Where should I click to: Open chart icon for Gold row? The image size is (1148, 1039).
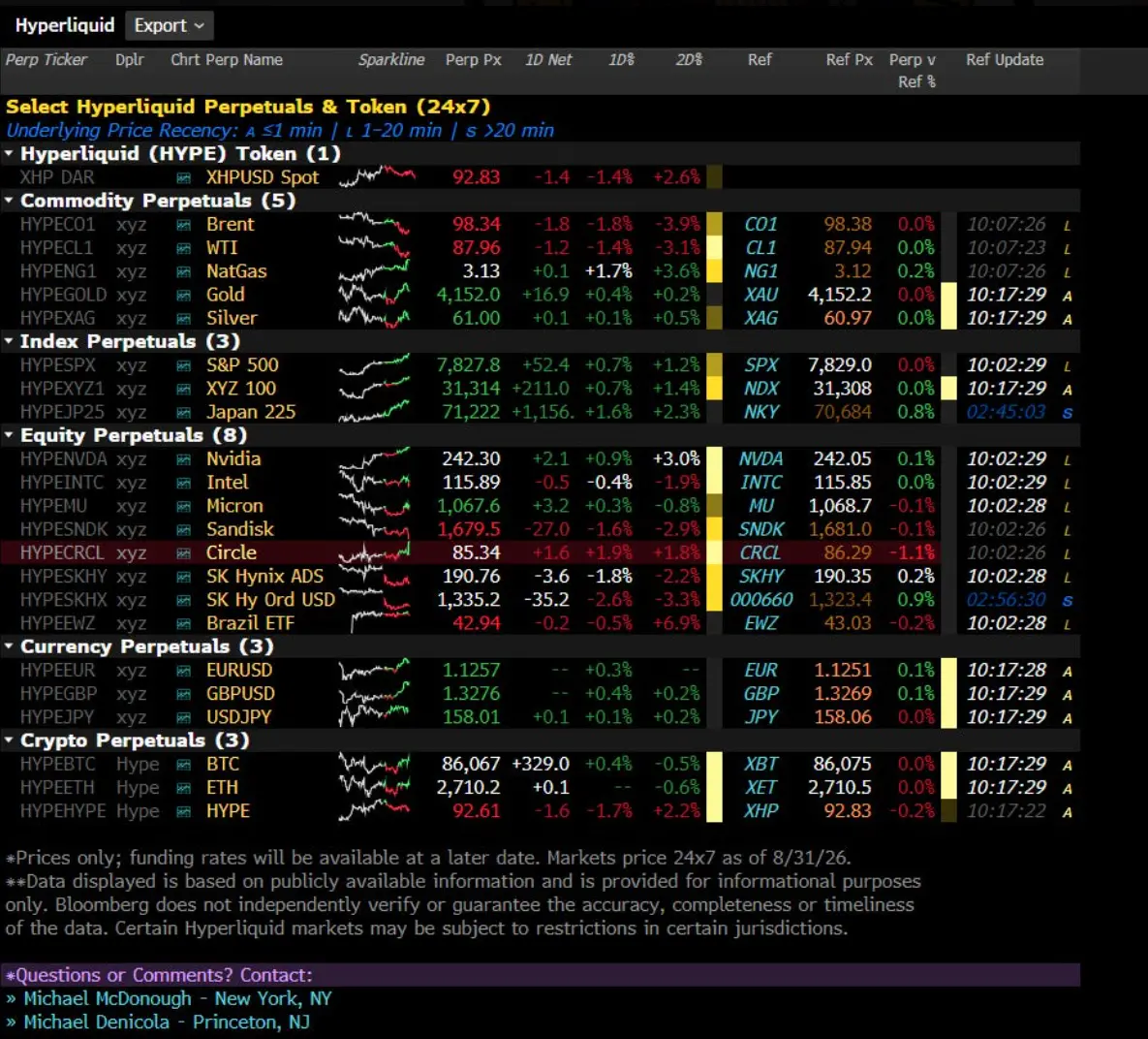[x=184, y=296]
